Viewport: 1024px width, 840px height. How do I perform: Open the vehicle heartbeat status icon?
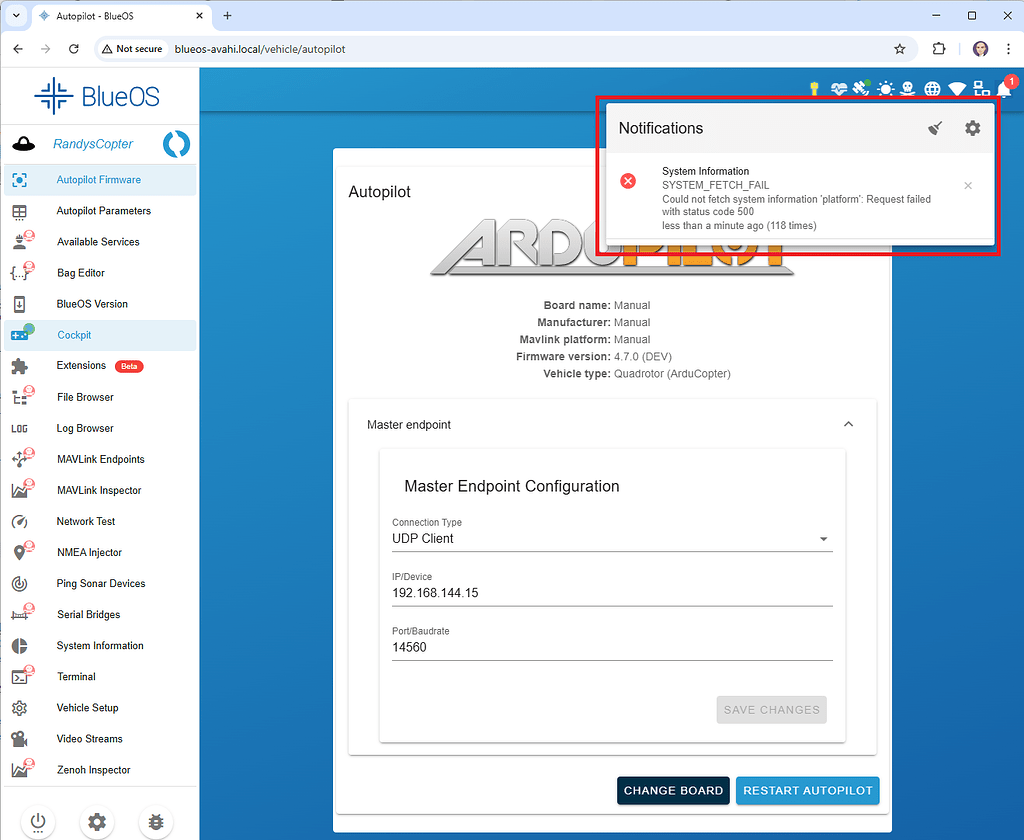(839, 88)
